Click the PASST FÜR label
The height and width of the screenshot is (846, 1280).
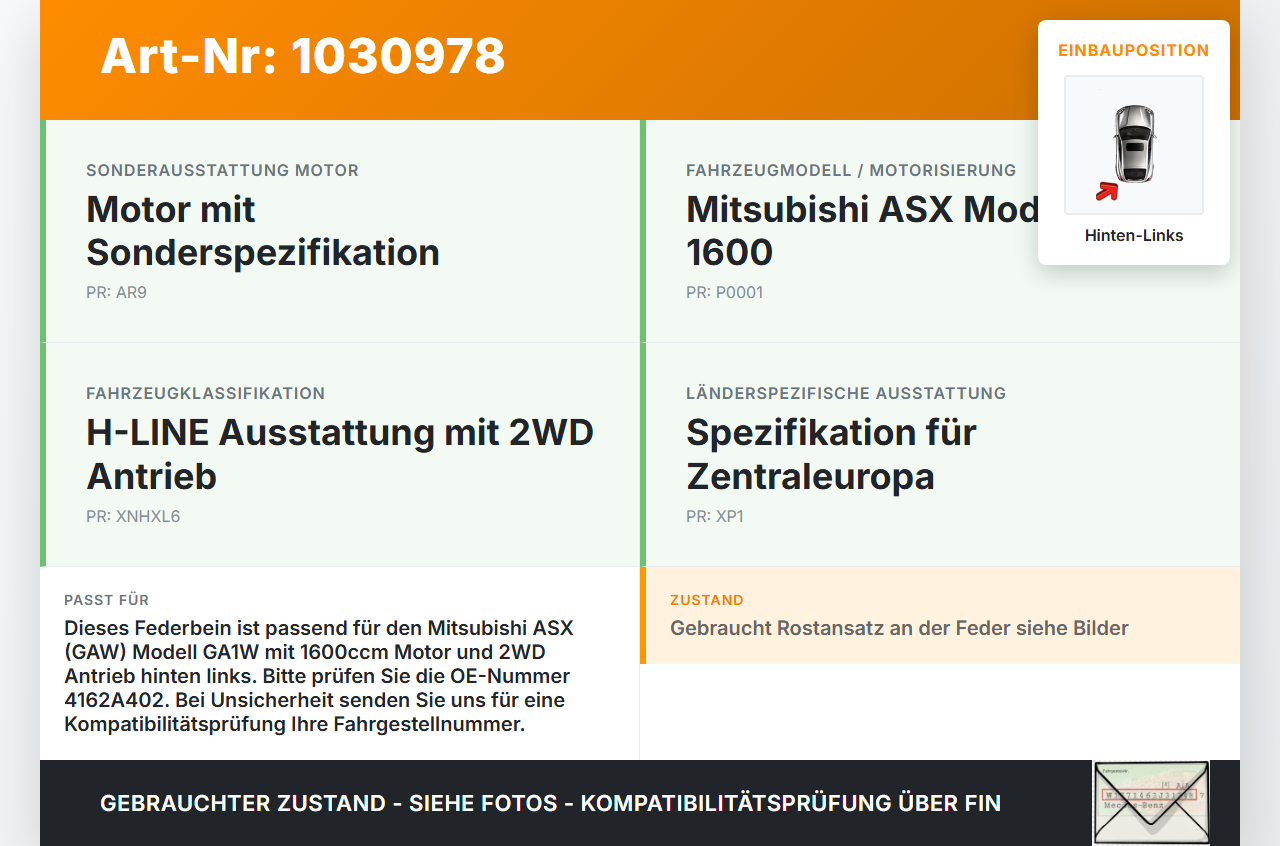(107, 600)
